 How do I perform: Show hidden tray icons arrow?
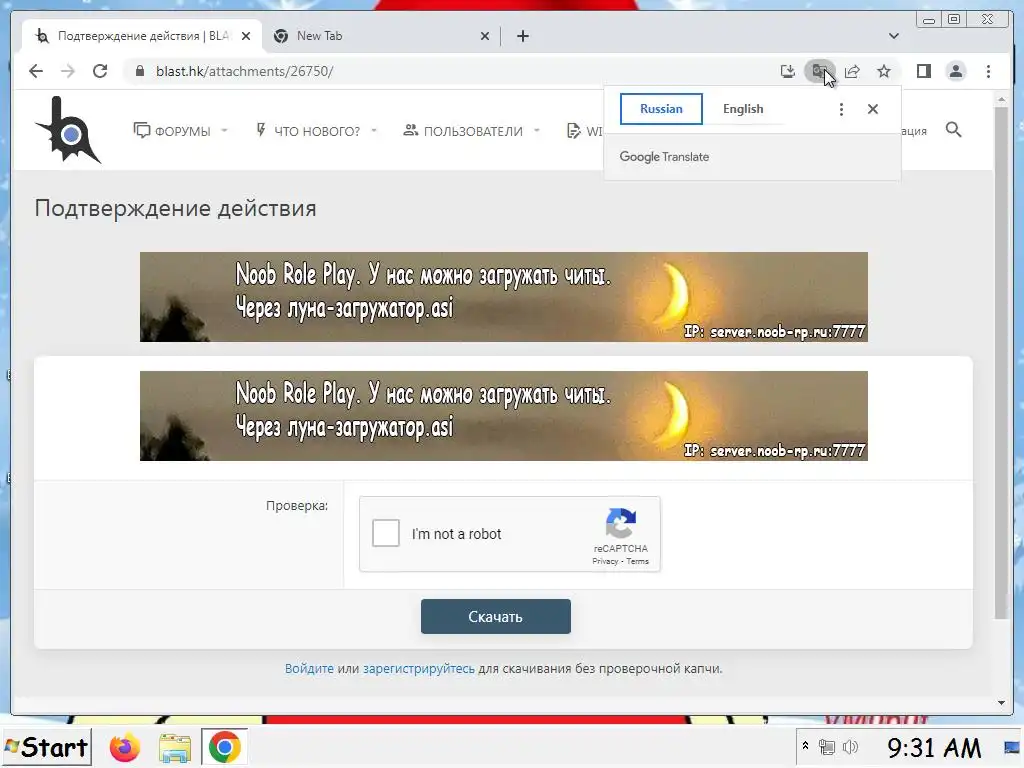tap(805, 746)
